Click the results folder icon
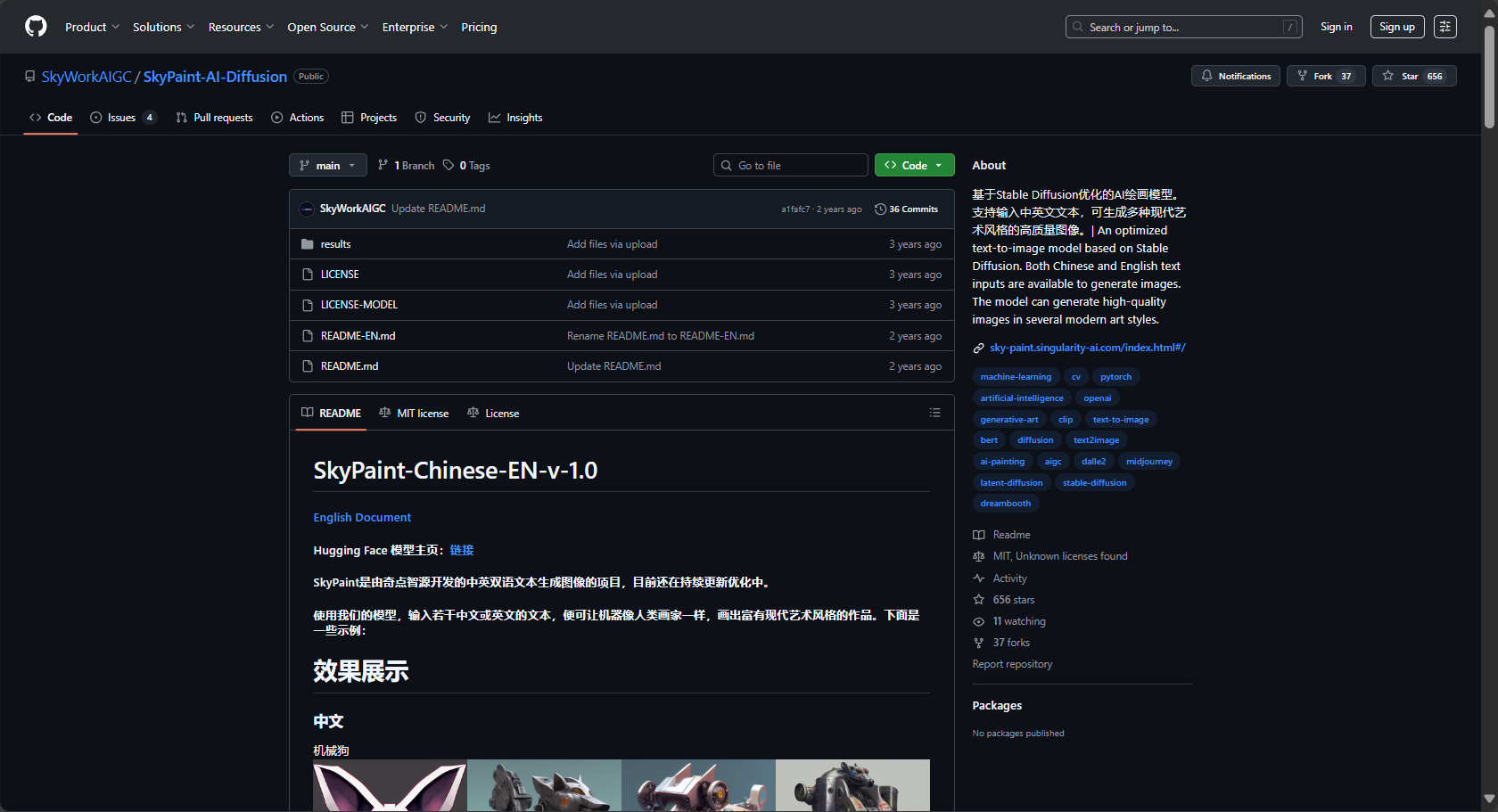Viewport: 1498px width, 812px height. pos(308,244)
